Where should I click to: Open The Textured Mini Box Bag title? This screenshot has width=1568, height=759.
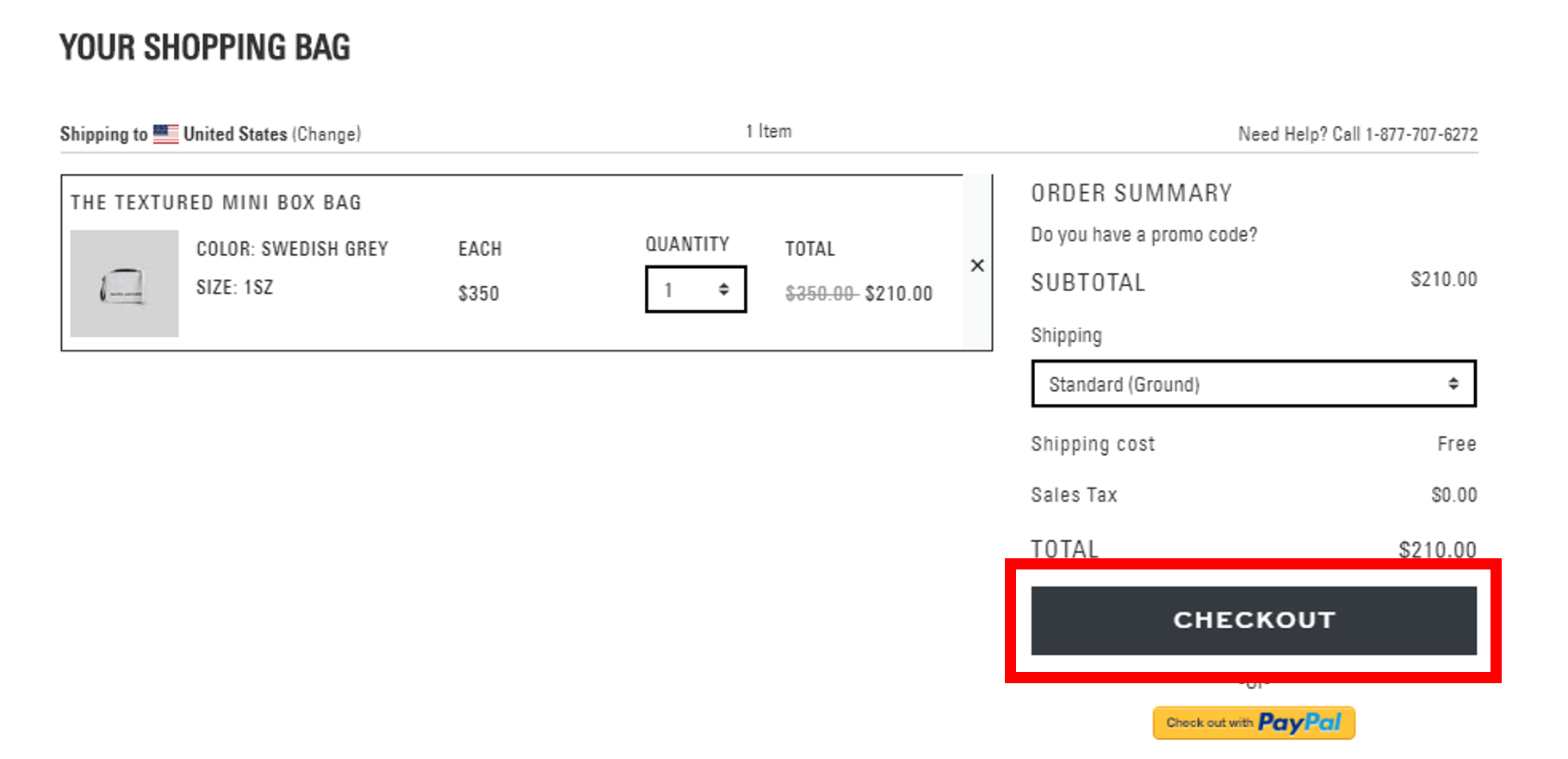coord(216,202)
